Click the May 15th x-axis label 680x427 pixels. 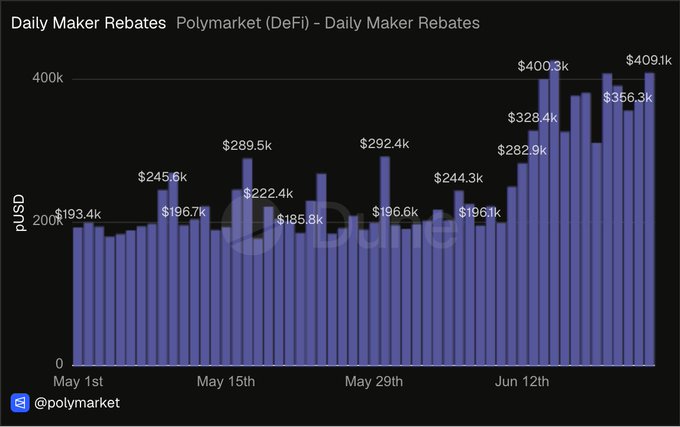point(226,381)
